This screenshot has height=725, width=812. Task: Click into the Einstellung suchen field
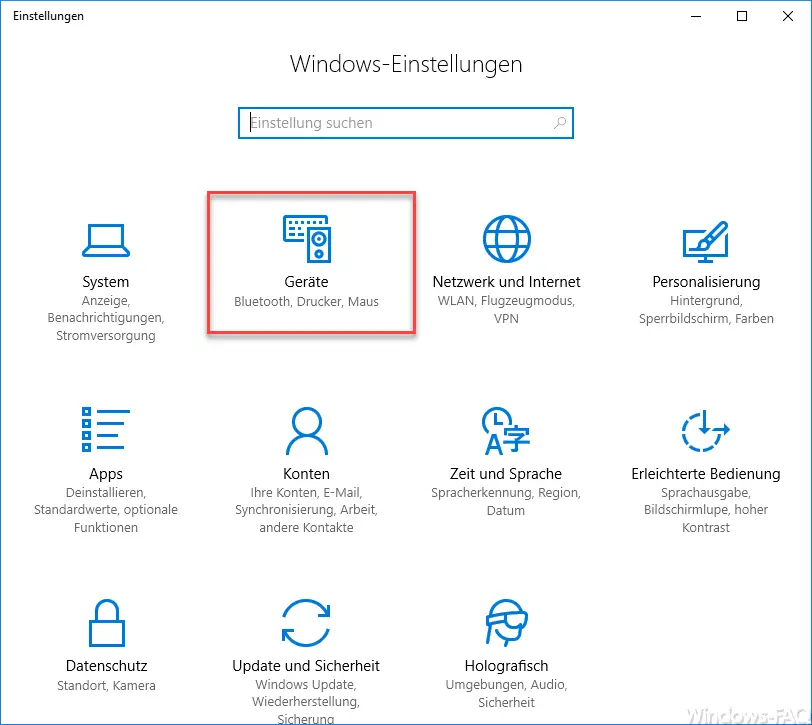pos(406,123)
